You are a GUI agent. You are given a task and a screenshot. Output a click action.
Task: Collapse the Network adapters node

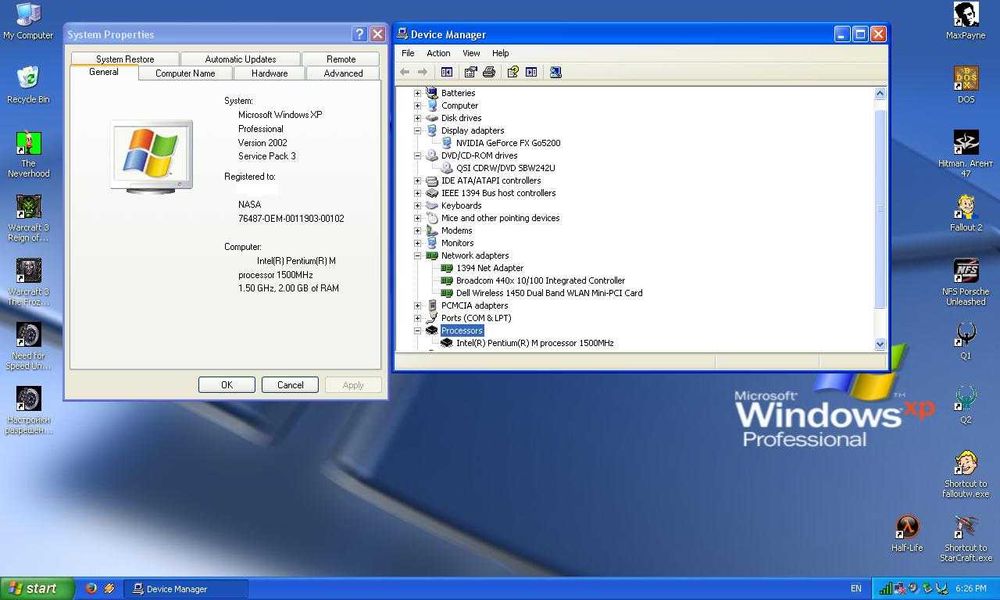click(417, 256)
